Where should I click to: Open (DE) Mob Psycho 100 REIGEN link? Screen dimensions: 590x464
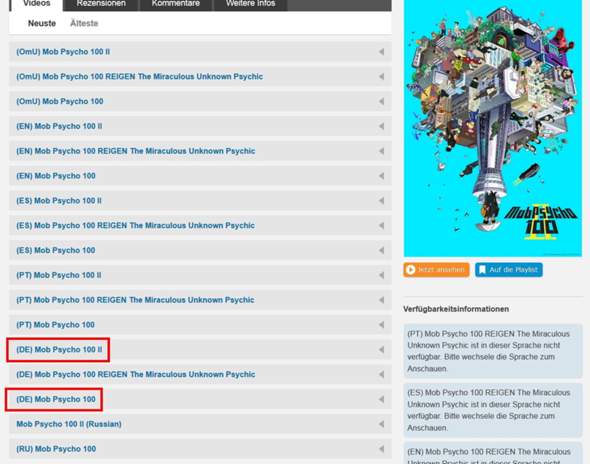tap(135, 375)
